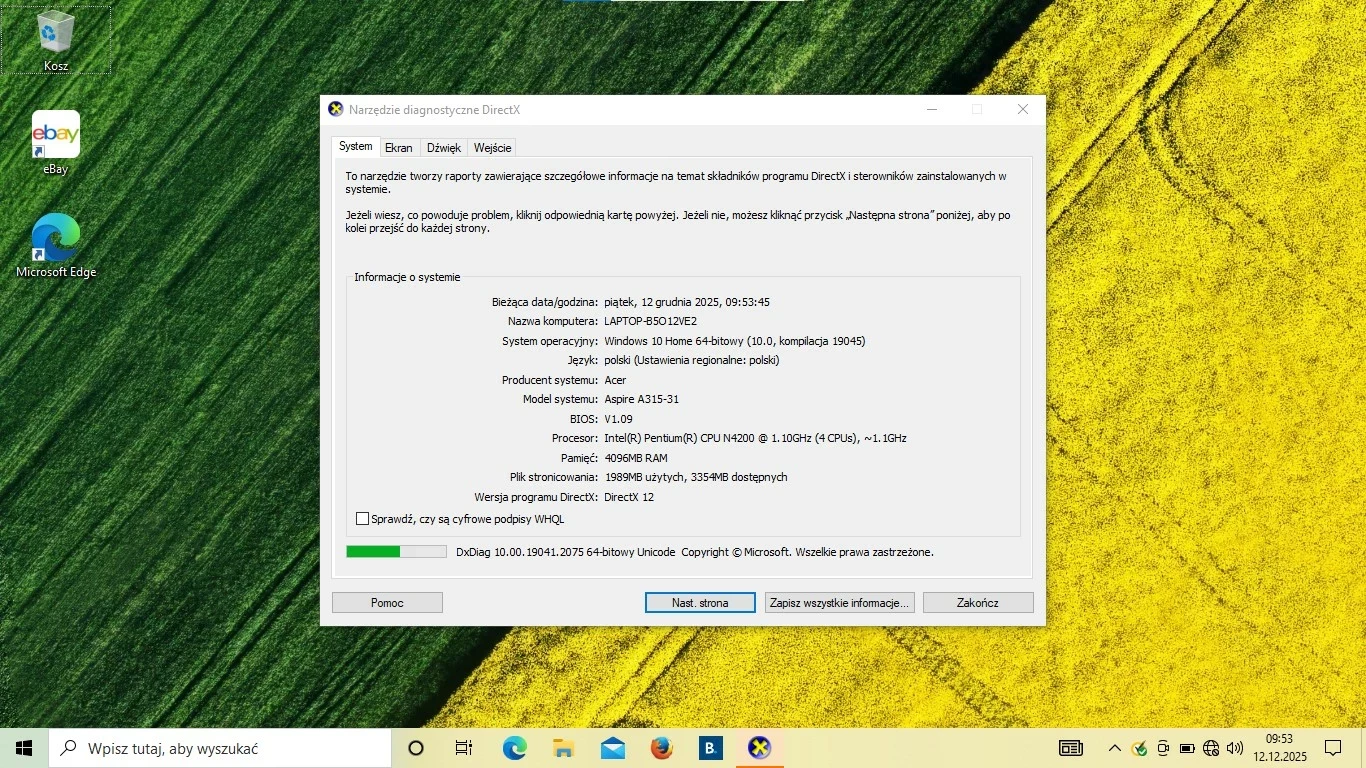Launch Firefox from the taskbar
The height and width of the screenshot is (768, 1366).
pyautogui.click(x=661, y=747)
